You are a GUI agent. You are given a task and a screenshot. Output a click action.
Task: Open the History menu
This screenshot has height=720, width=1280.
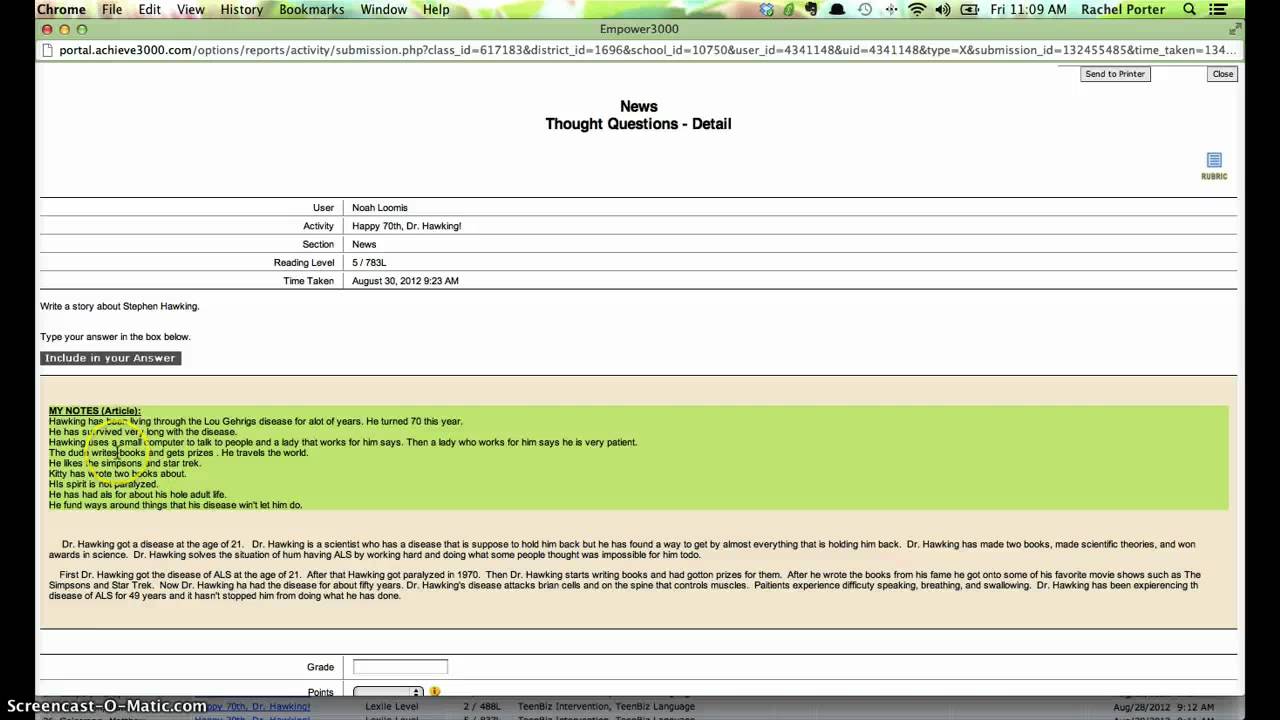241,9
